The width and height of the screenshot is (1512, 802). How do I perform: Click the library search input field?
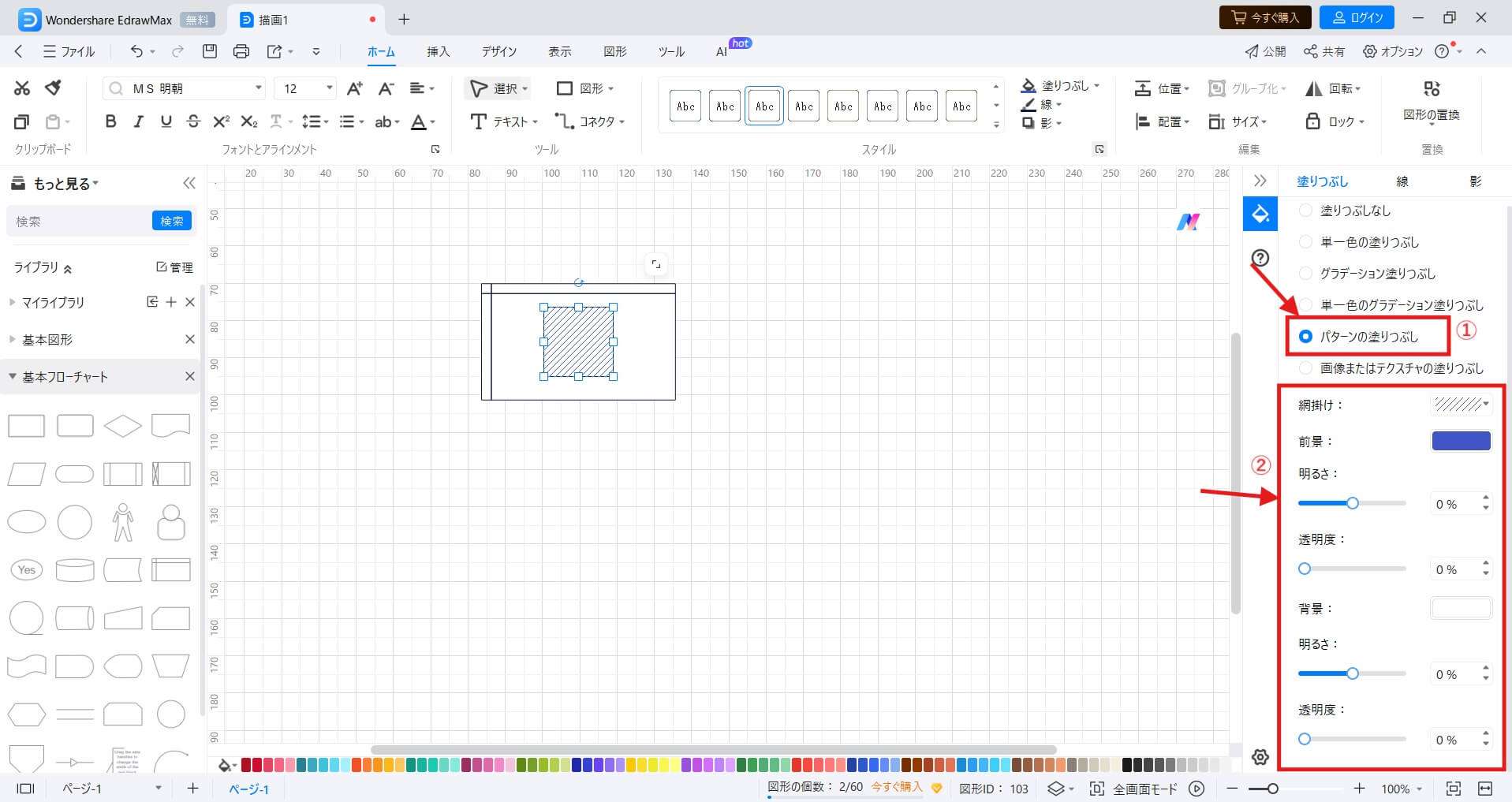pyautogui.click(x=79, y=222)
